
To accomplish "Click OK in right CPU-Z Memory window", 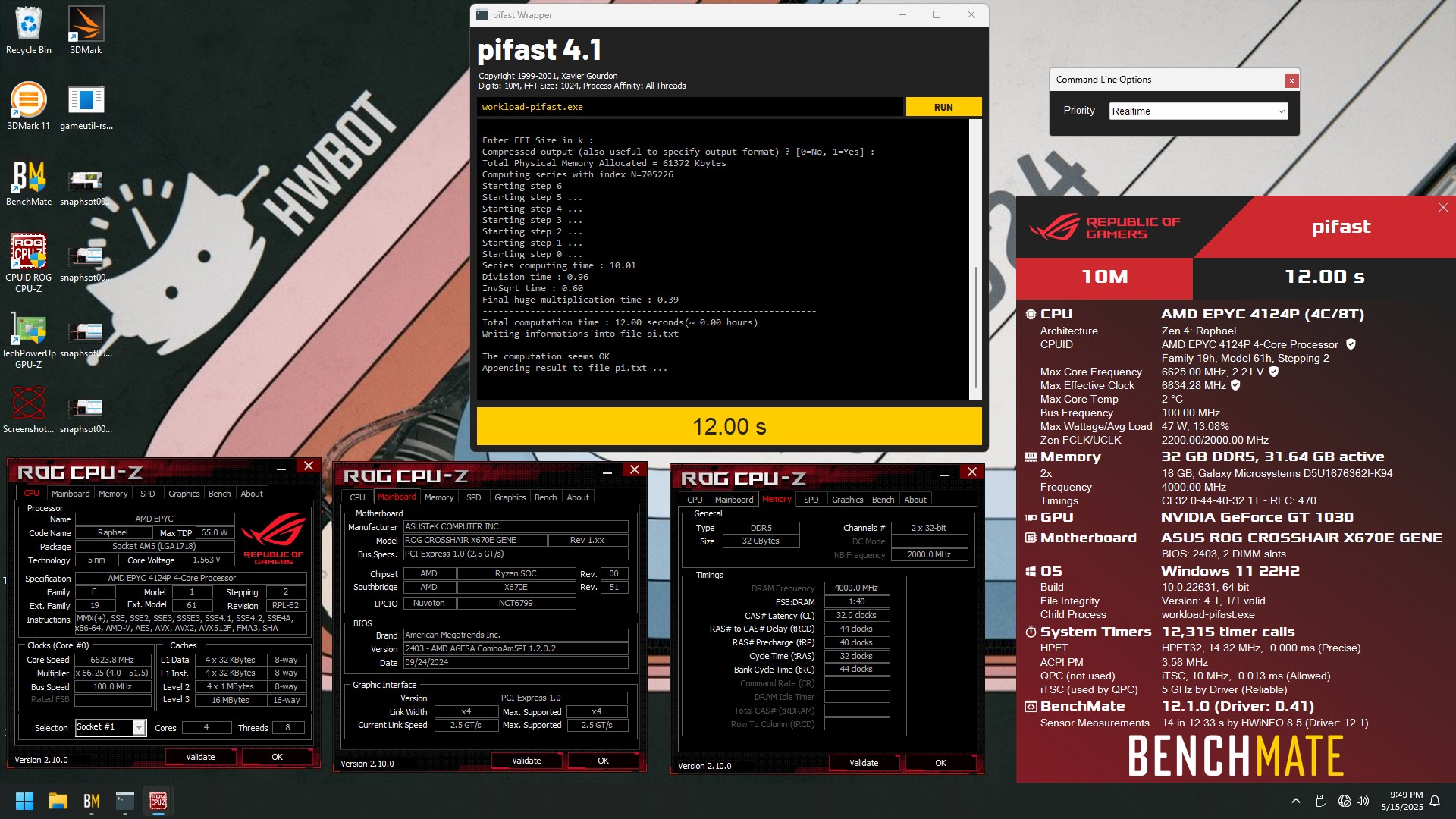I will pos(940,763).
